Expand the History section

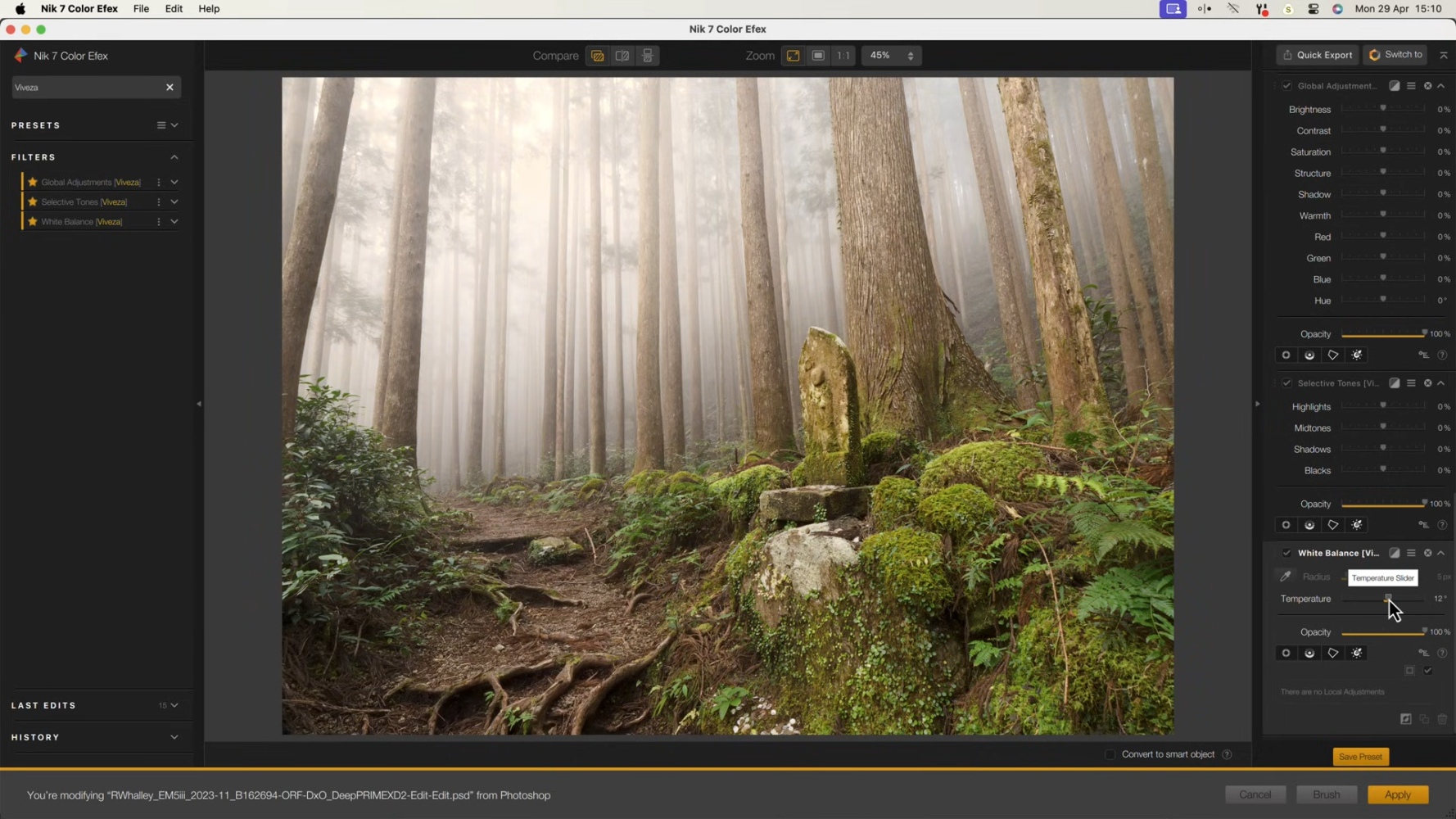(x=174, y=737)
